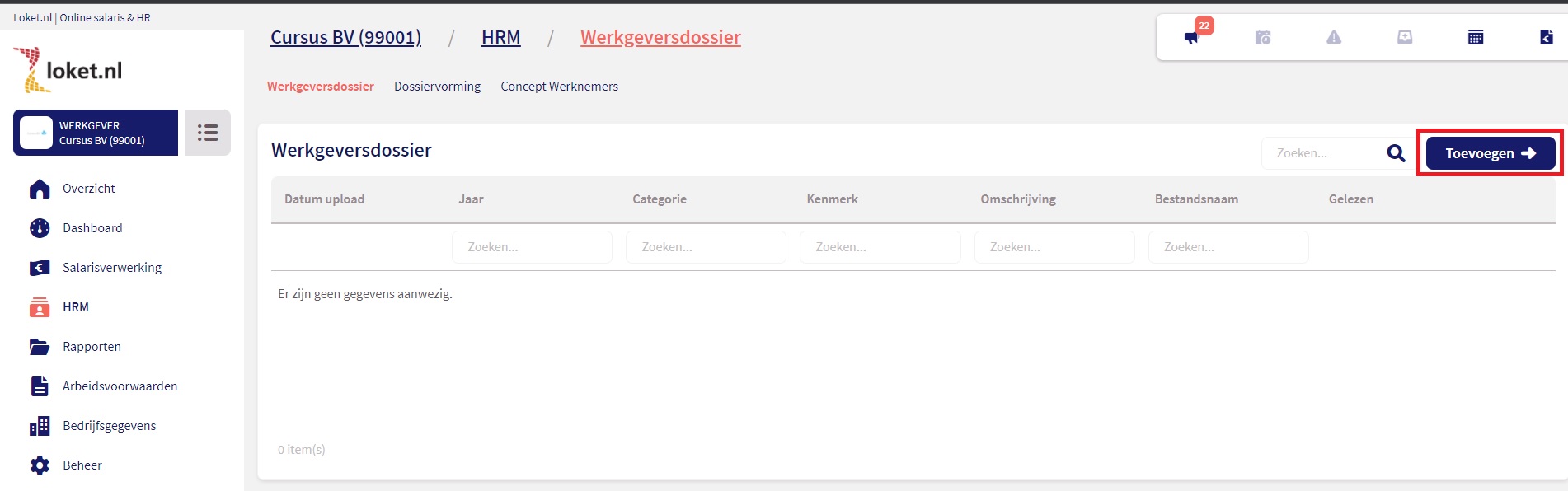This screenshot has height=491, width=1568.
Task: Open the warning triangle alerts icon
Action: pyautogui.click(x=1334, y=37)
